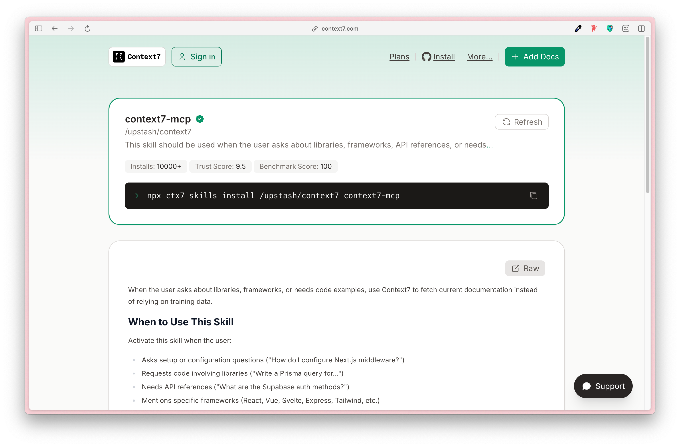This screenshot has height=447, width=680.
Task: Open the Raw view button
Action: coord(525,268)
